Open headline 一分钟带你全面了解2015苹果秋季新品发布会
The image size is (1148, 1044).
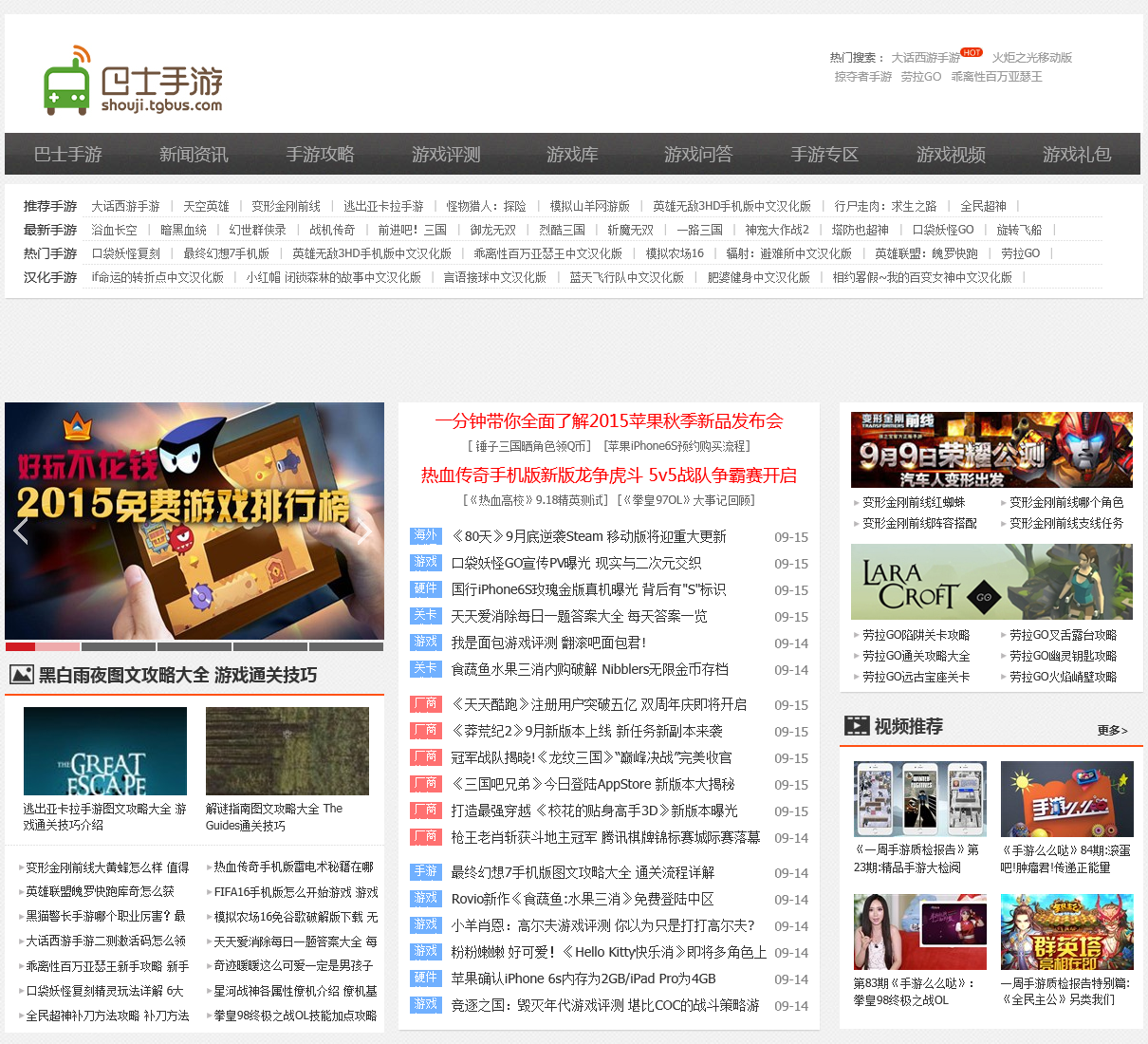(609, 421)
